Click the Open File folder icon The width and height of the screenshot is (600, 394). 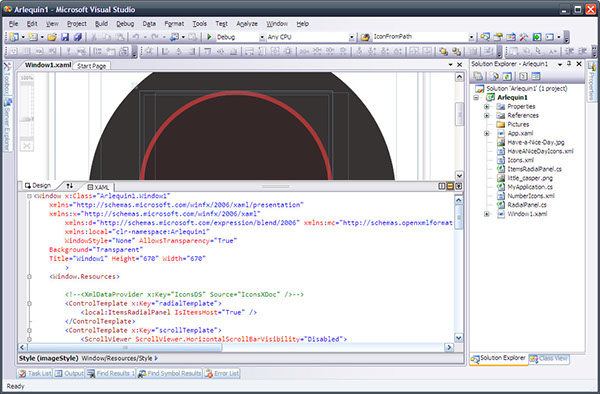pyautogui.click(x=52, y=37)
